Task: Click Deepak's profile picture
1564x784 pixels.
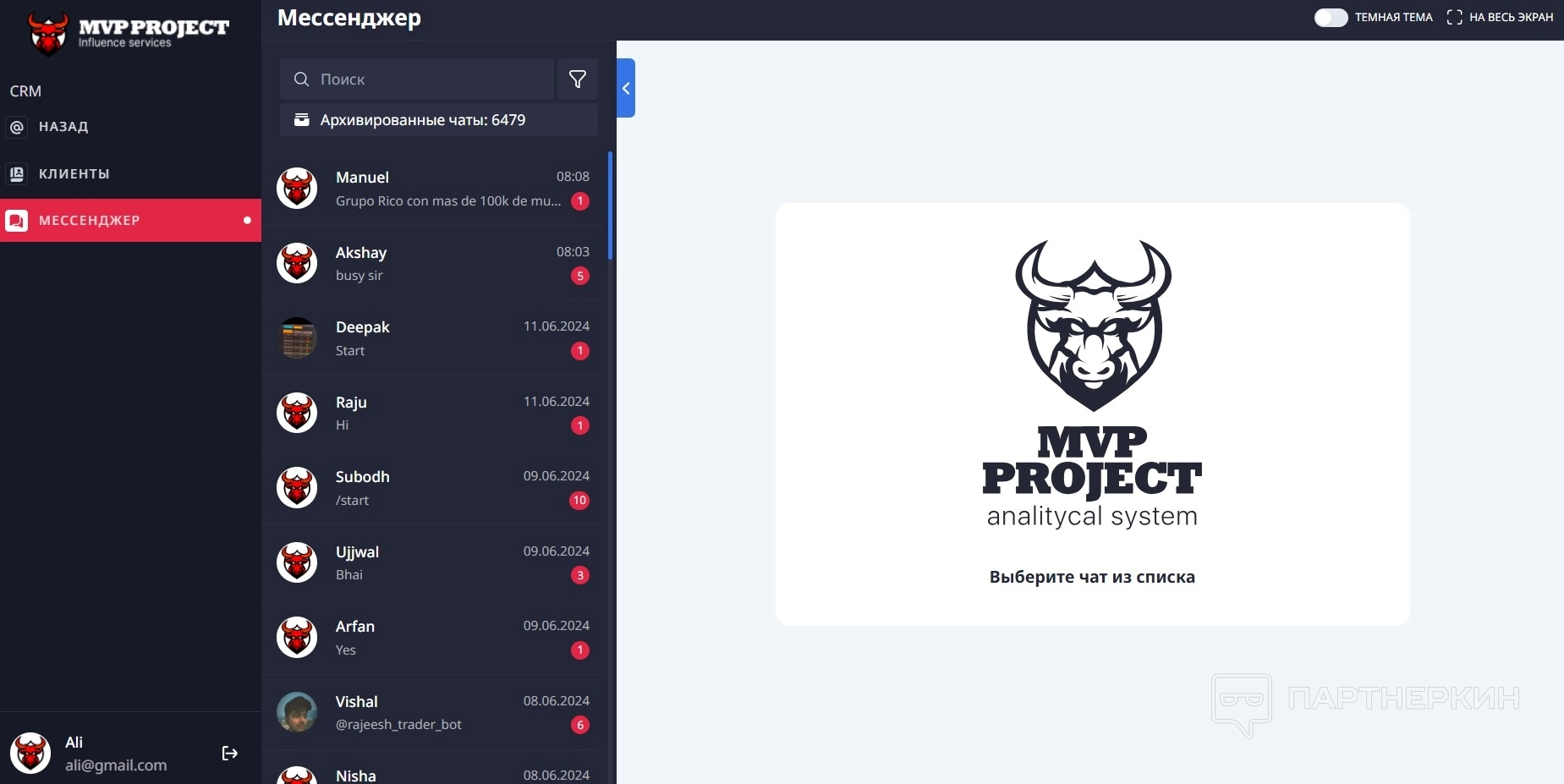Action: (x=297, y=338)
